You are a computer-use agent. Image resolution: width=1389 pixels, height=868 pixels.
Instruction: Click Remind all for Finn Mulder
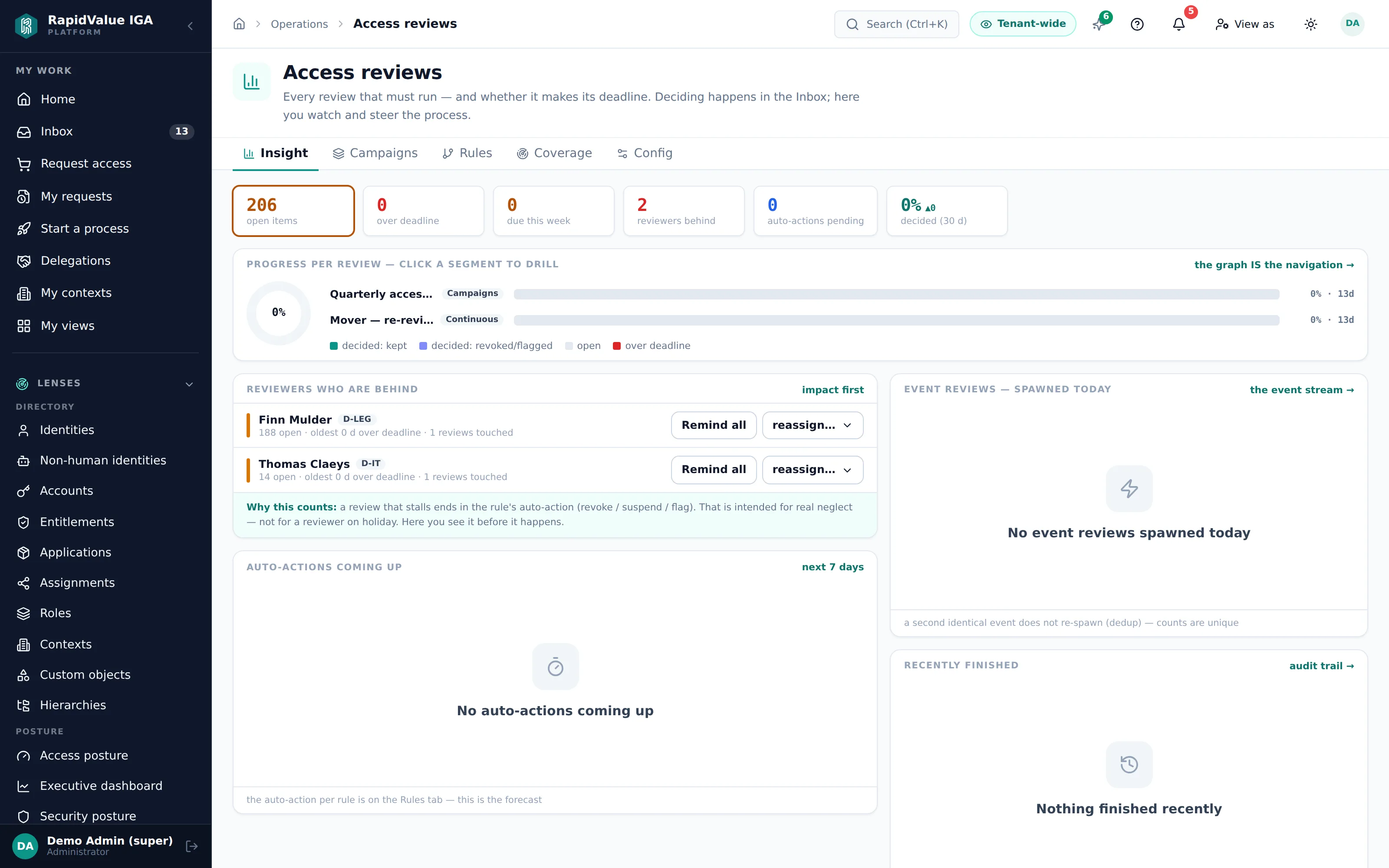coord(714,425)
